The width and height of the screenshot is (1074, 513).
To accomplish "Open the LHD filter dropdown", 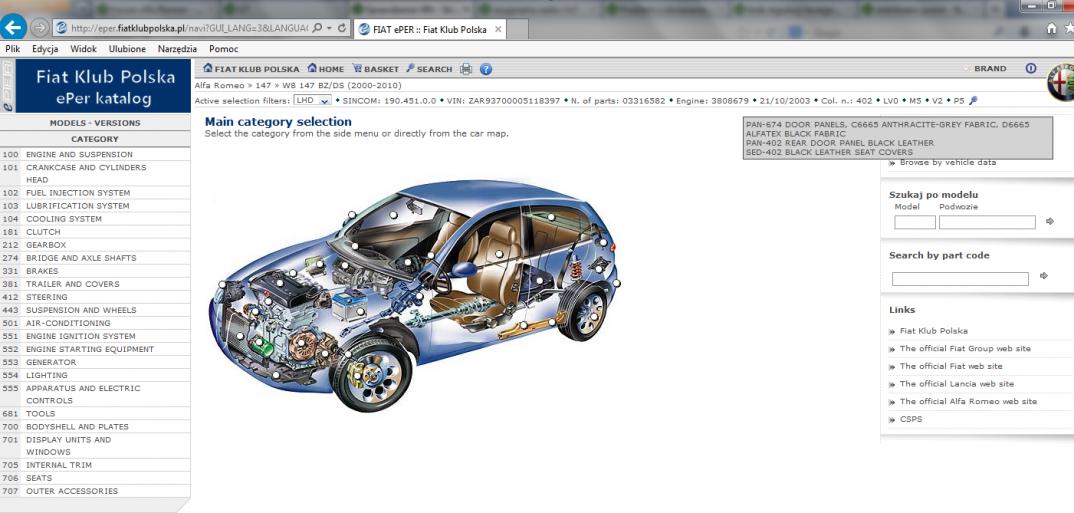I will click(x=312, y=101).
